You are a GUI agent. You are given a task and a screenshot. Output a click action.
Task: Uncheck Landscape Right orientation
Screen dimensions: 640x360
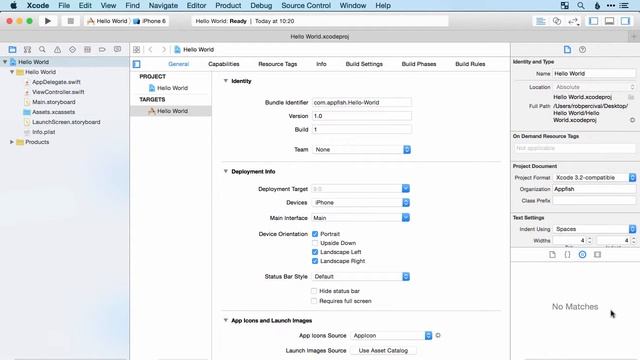tap(315, 261)
